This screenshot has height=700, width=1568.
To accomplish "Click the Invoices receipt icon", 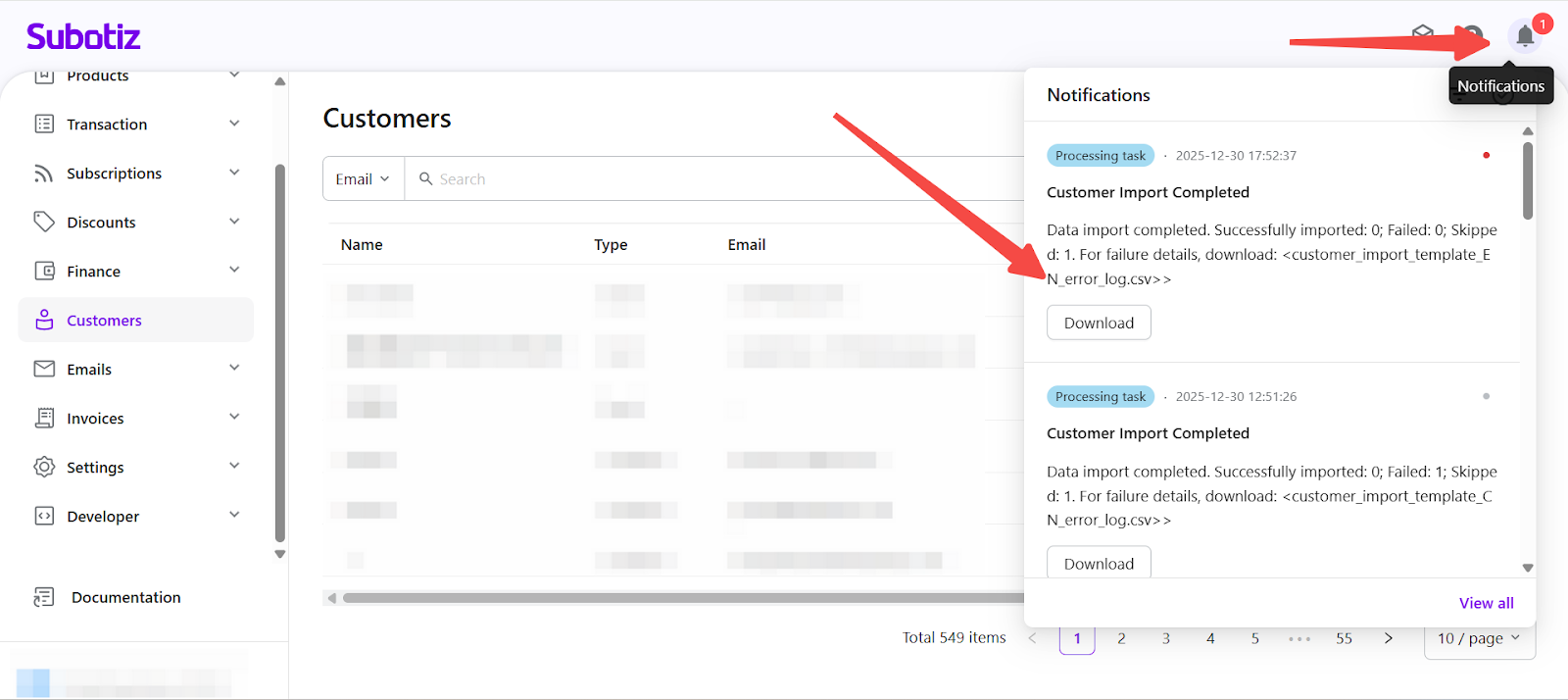I will (x=44, y=418).
